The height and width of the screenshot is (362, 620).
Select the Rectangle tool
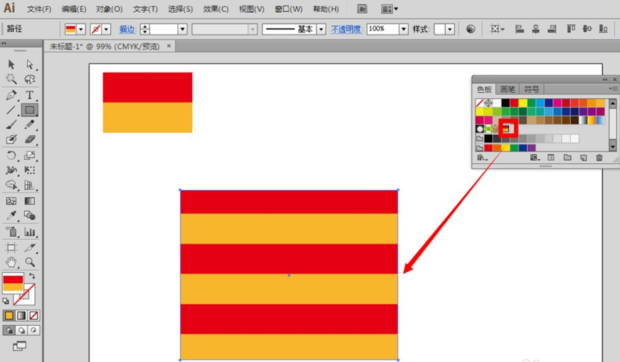click(30, 110)
